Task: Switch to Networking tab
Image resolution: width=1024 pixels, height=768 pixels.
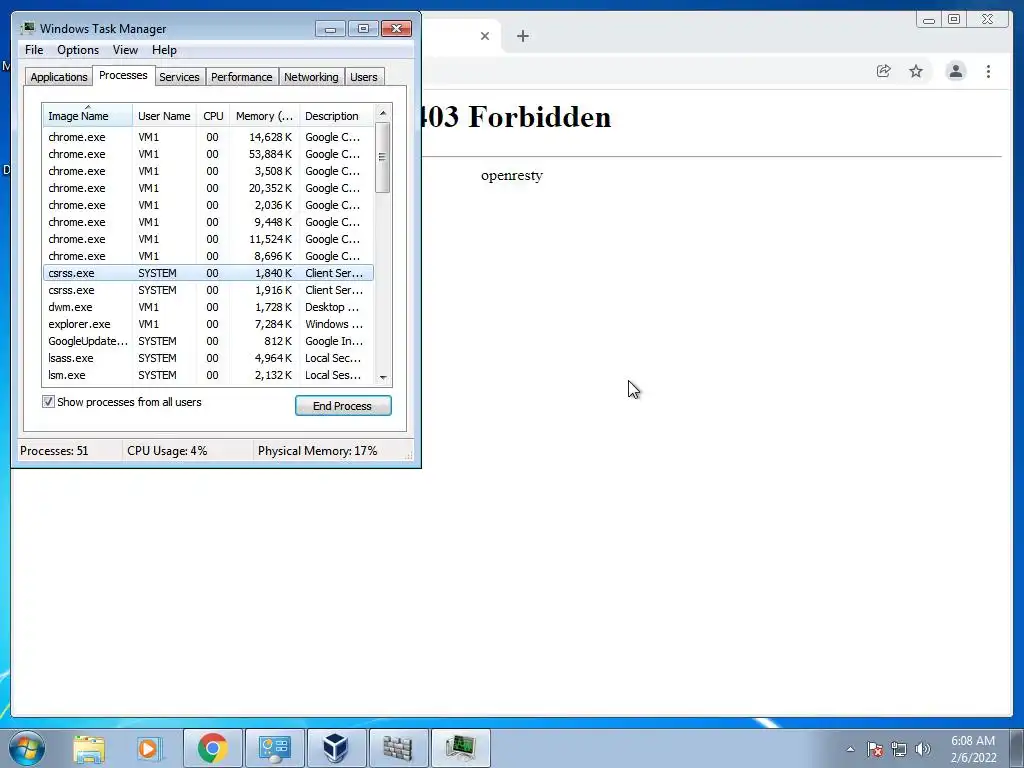Action: 311,77
